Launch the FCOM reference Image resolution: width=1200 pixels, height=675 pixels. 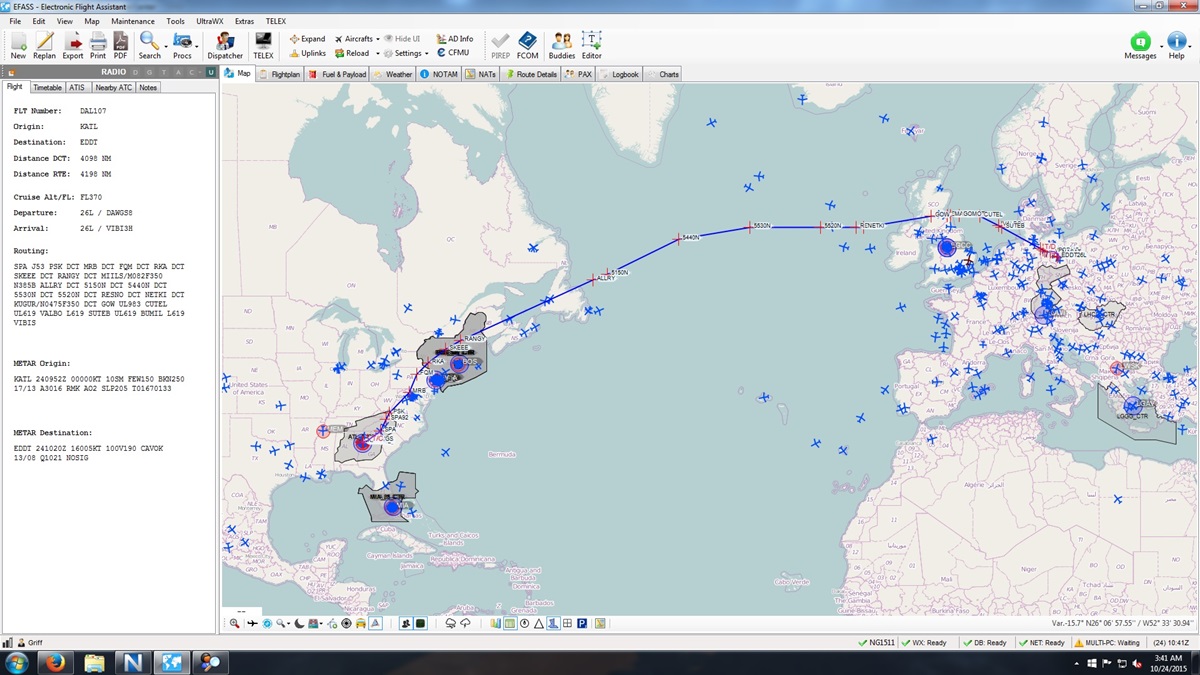click(527, 44)
